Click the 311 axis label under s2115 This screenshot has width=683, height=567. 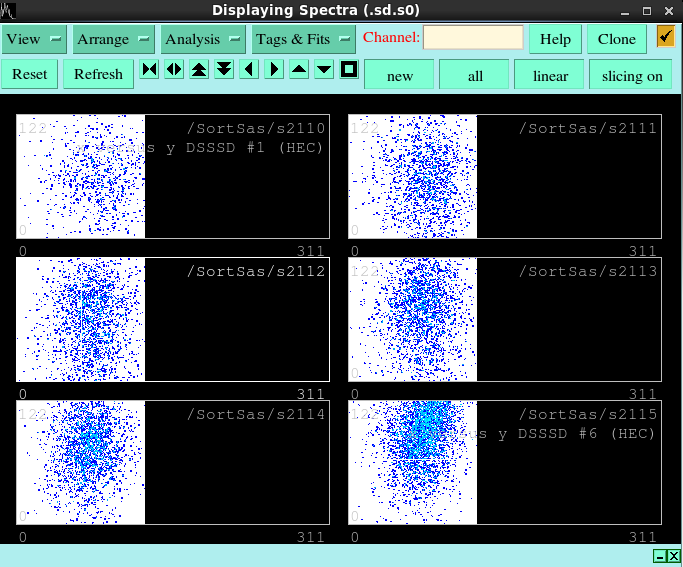click(642, 537)
